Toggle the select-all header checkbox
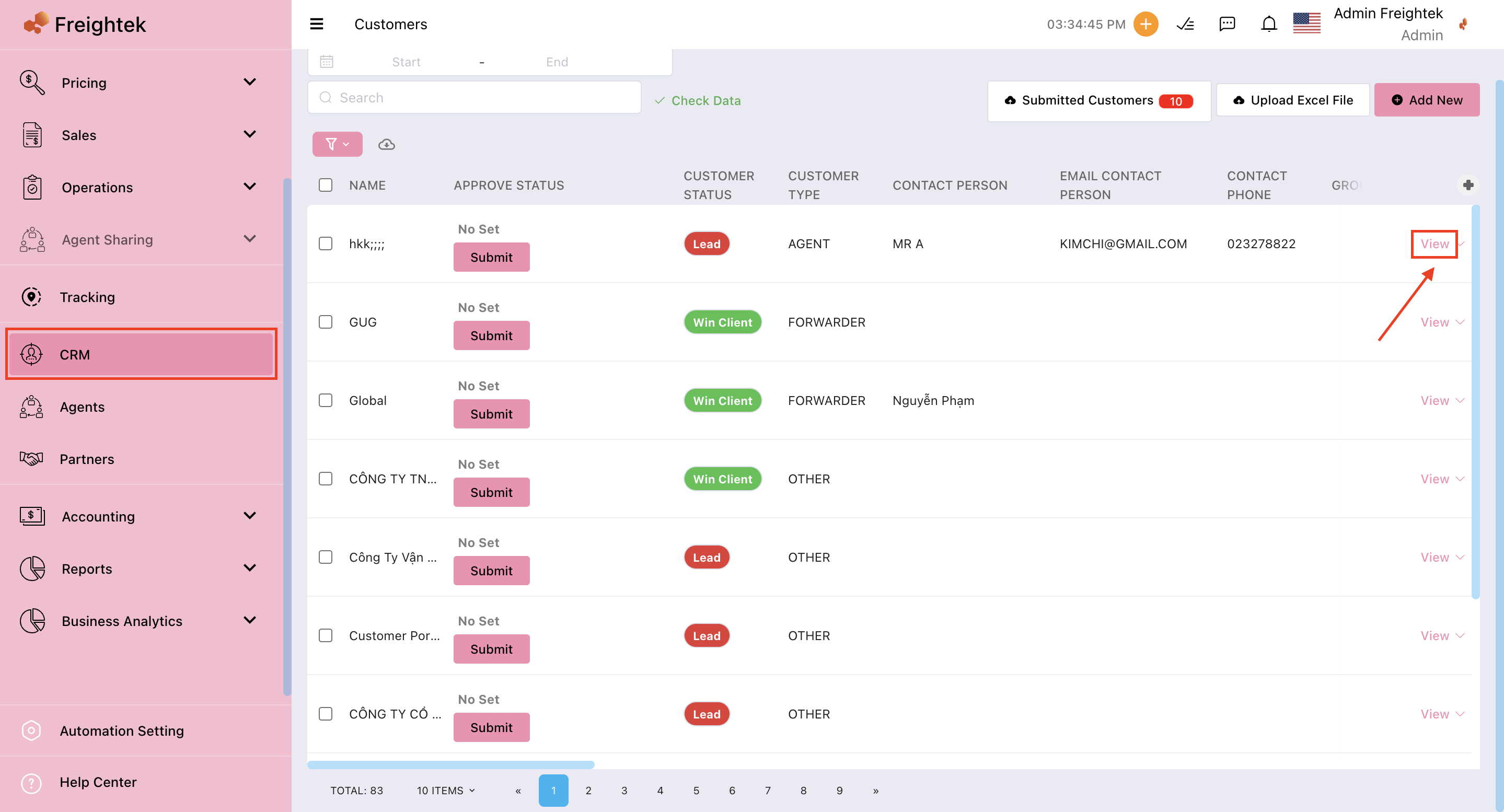 point(325,185)
